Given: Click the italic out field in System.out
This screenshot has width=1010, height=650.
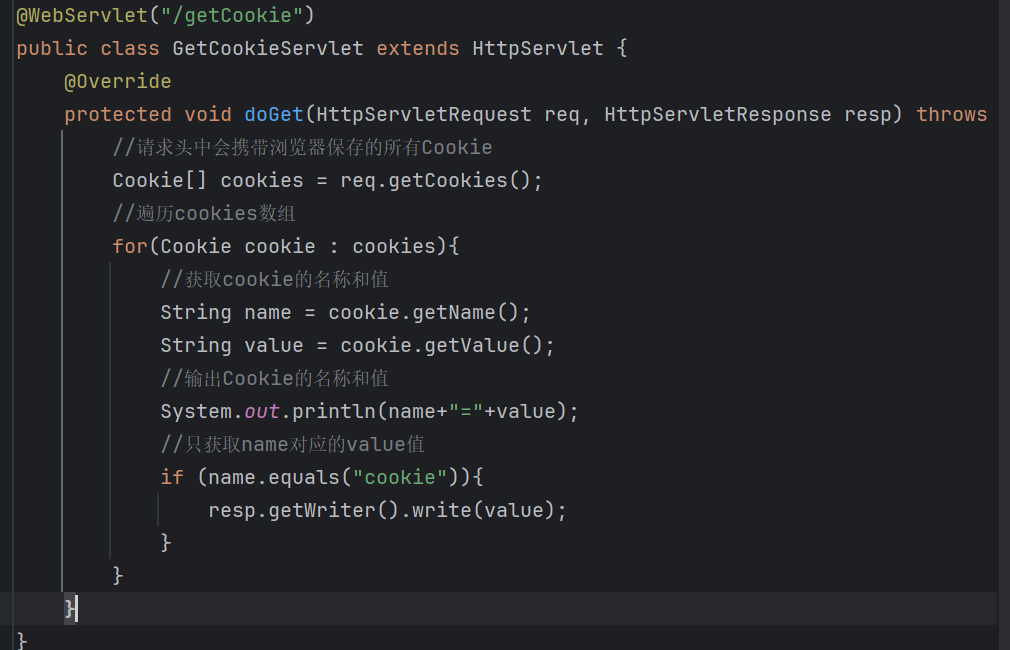Looking at the screenshot, I should coord(262,412).
